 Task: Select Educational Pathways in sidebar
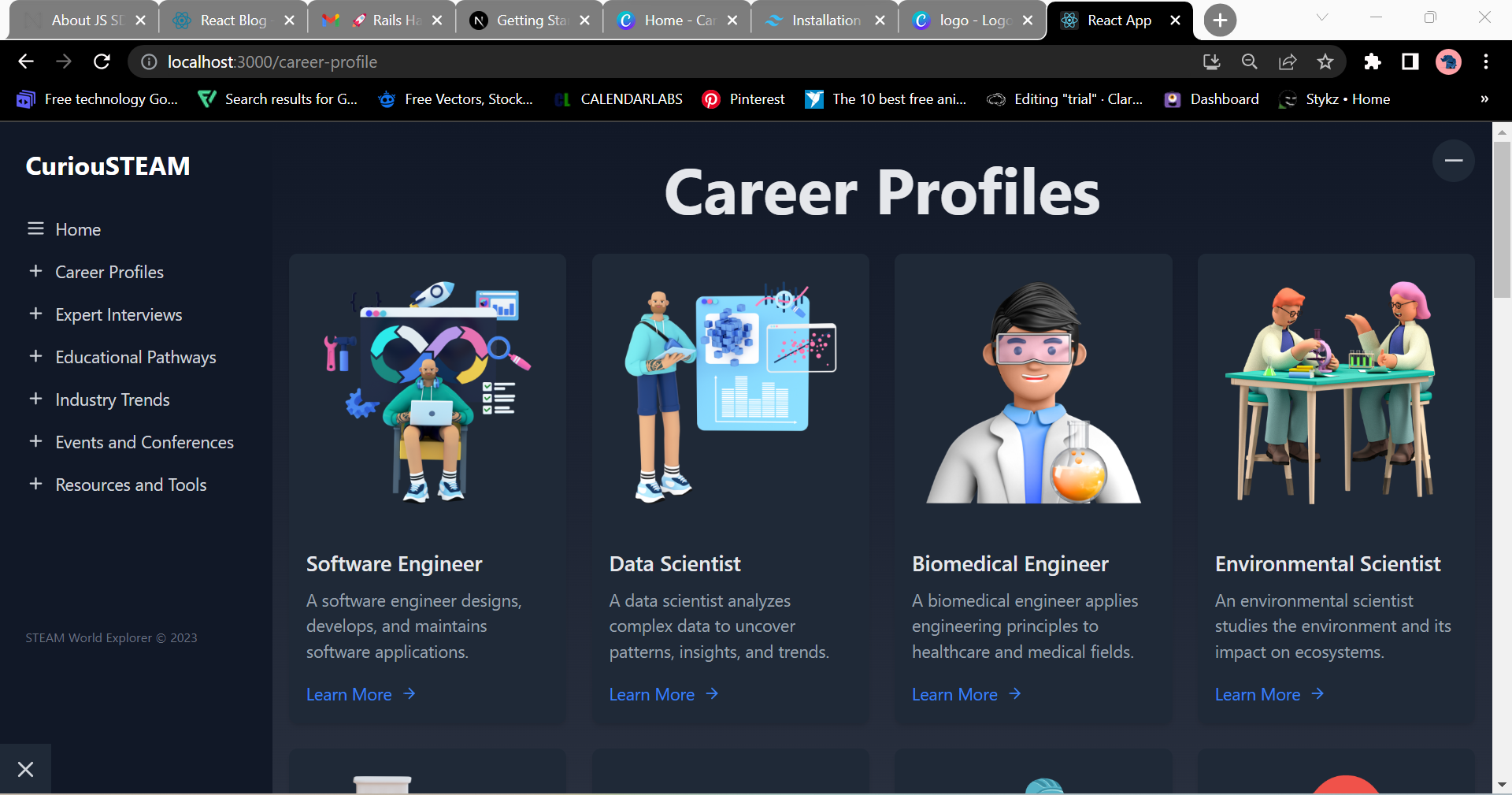coord(135,357)
